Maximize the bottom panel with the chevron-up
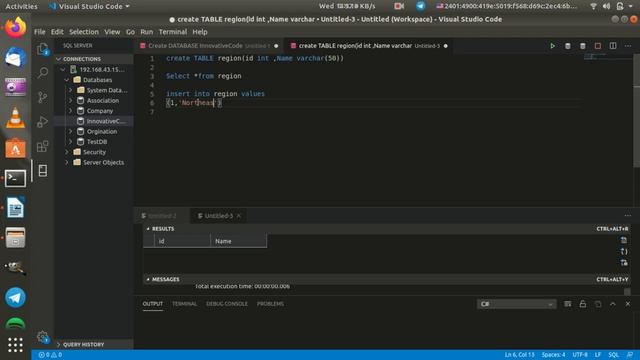640x360 pixels. click(613, 304)
